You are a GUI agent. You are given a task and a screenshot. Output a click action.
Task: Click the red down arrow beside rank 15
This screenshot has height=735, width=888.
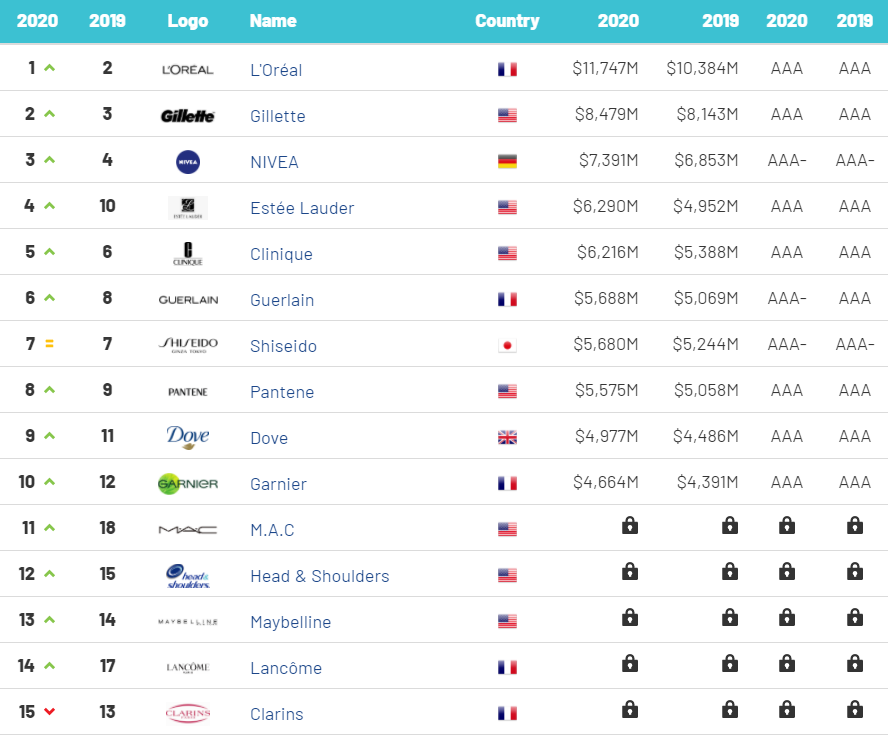coord(49,712)
